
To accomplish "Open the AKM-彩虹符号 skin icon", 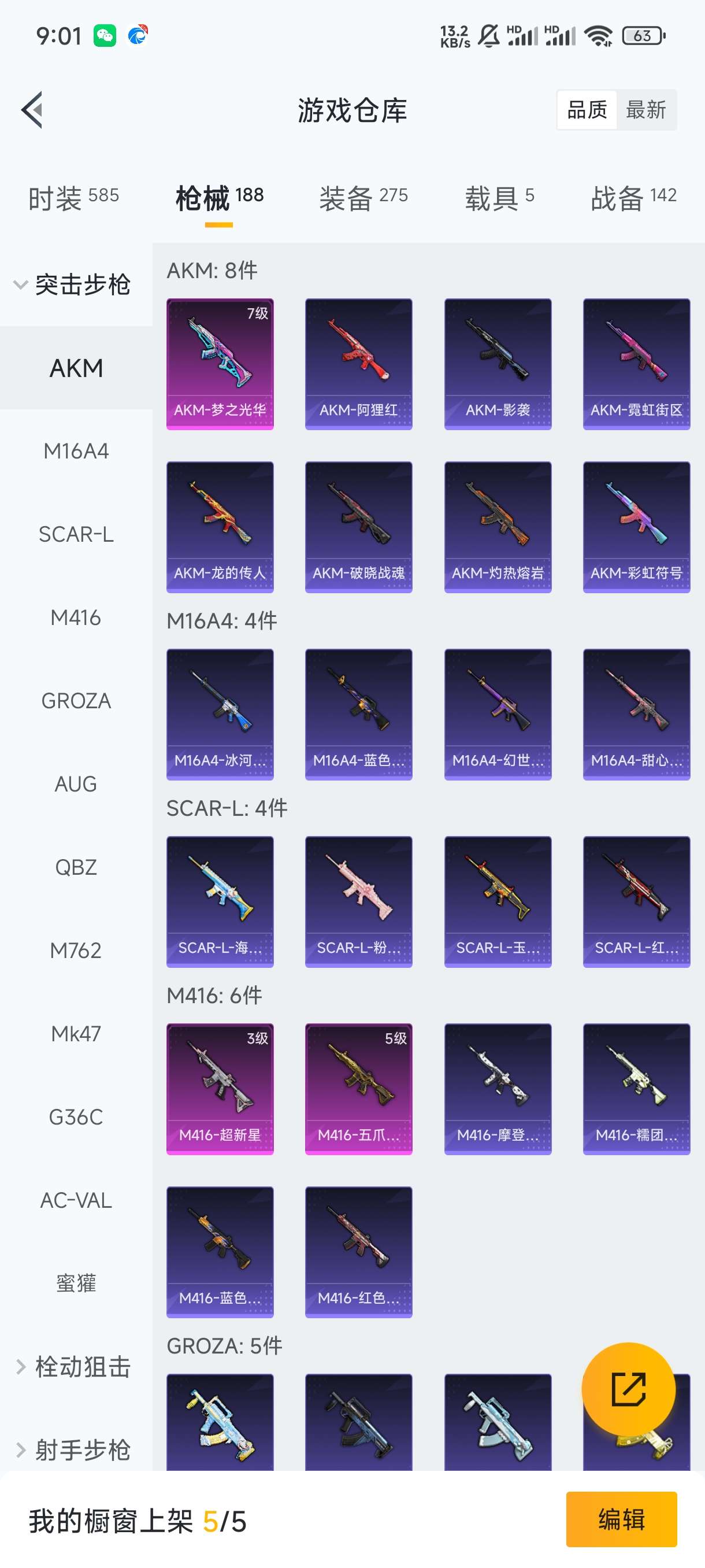I will click(x=637, y=527).
